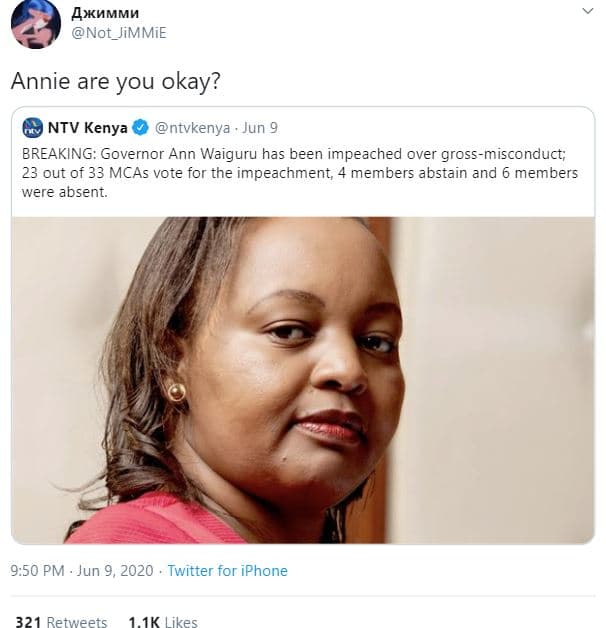Viewport: 606px width, 628px height.
Task: Open the @ntvkenya handle
Action: [x=192, y=128]
